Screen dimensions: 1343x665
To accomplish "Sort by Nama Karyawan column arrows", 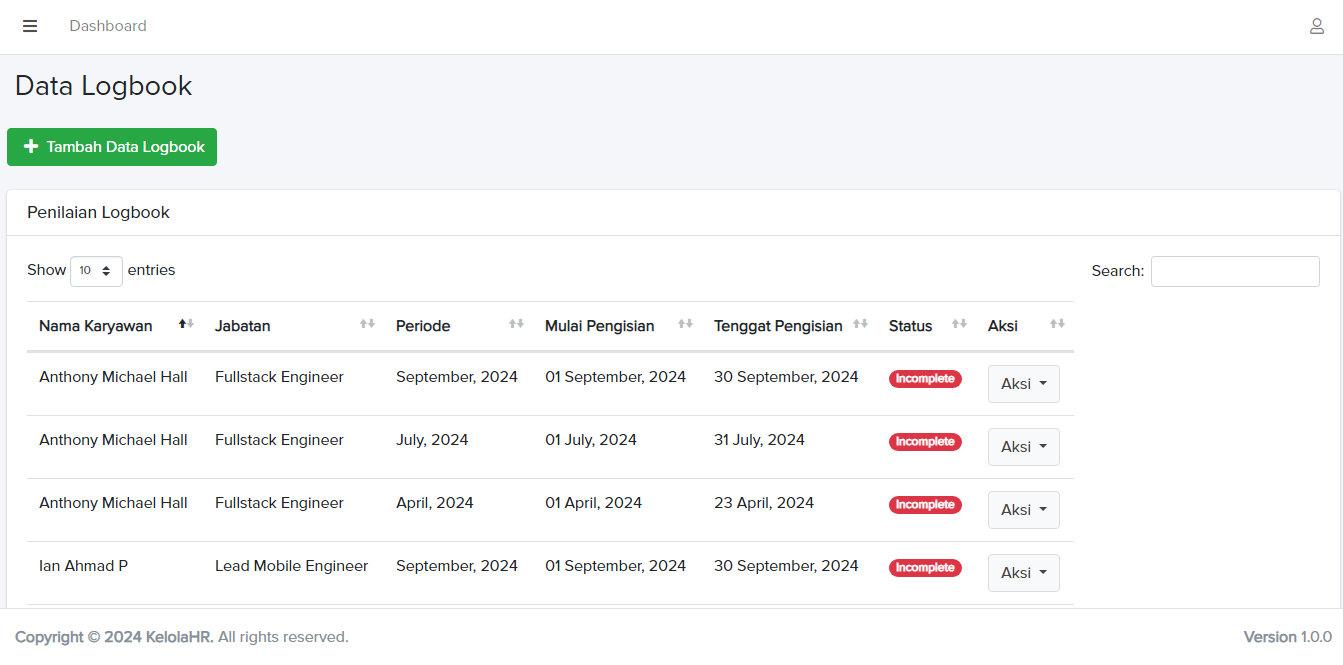I will [x=186, y=324].
